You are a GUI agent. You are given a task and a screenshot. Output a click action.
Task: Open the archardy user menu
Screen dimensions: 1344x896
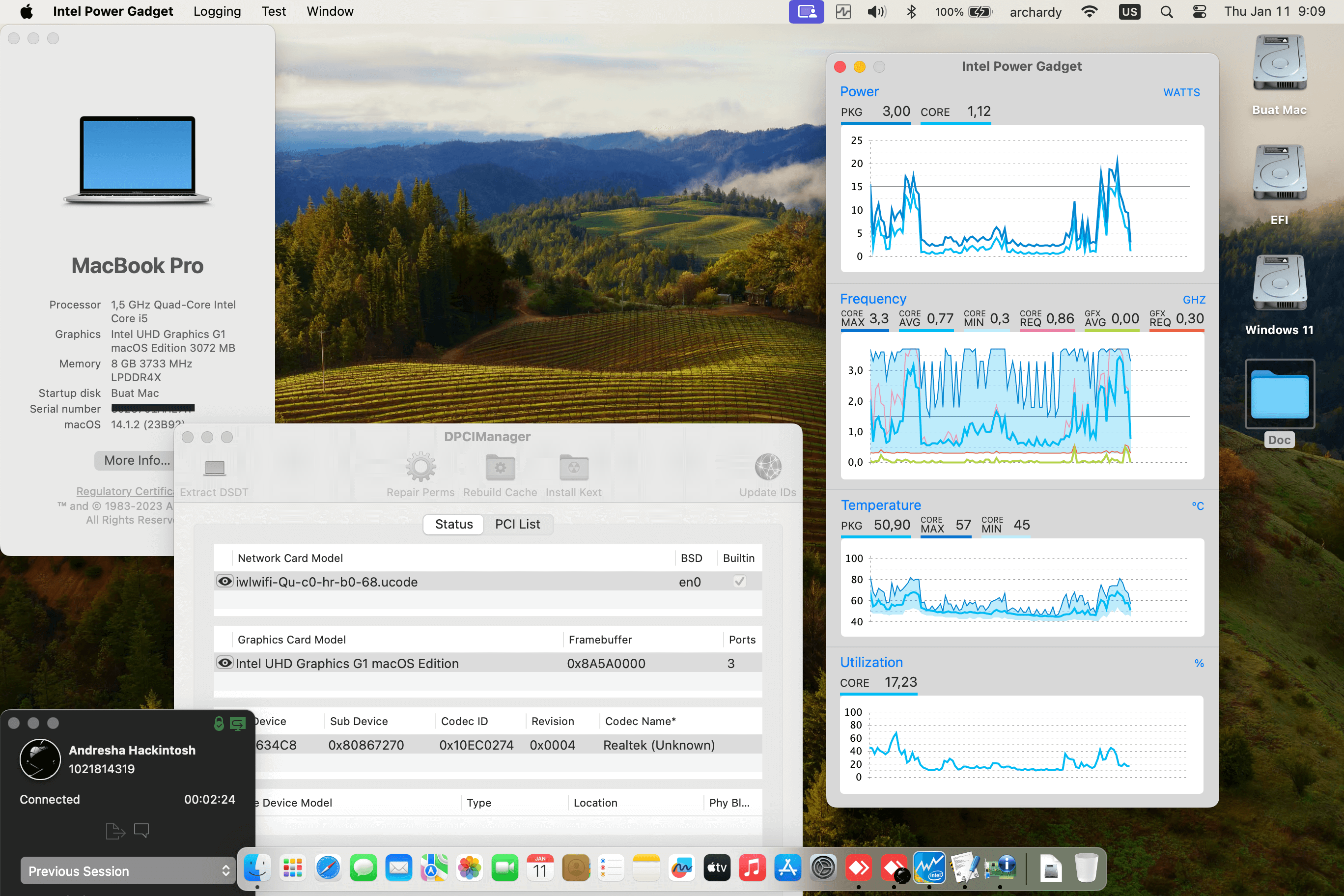[x=1036, y=12]
